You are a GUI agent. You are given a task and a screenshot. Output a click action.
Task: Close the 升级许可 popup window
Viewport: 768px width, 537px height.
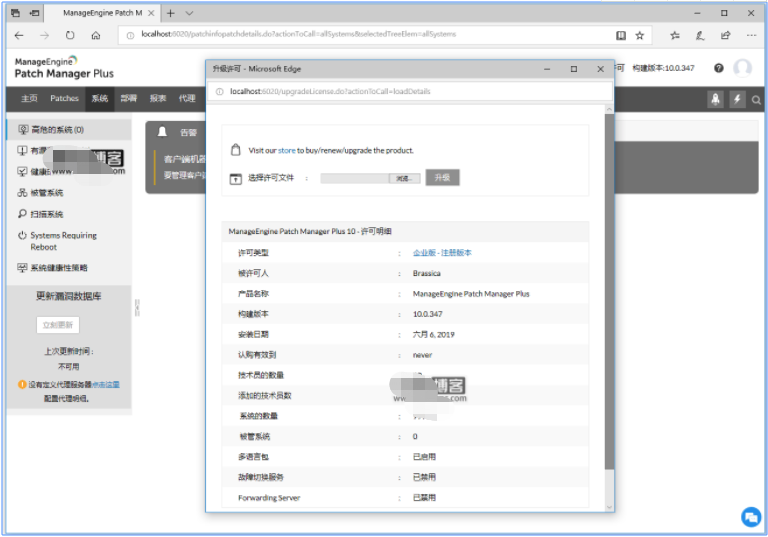click(x=600, y=69)
